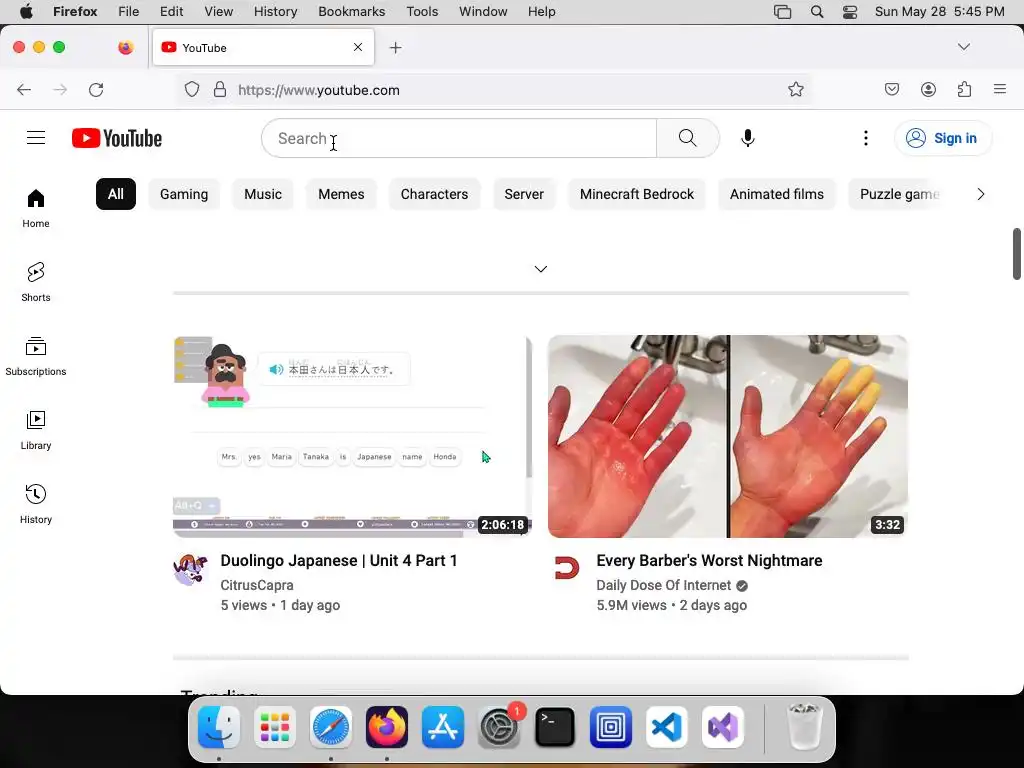The width and height of the screenshot is (1024, 768).
Task: Start voice search with the microphone
Action: coord(748,138)
